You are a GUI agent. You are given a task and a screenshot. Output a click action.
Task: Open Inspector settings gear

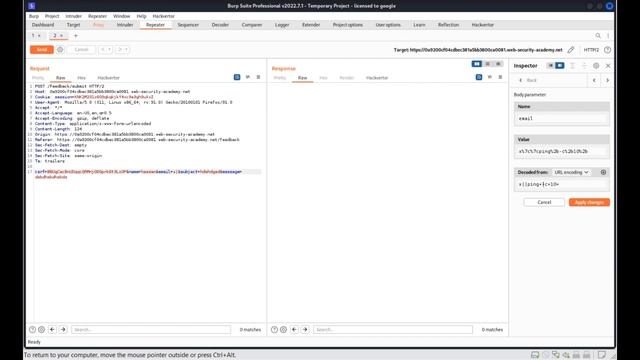(x=596, y=66)
